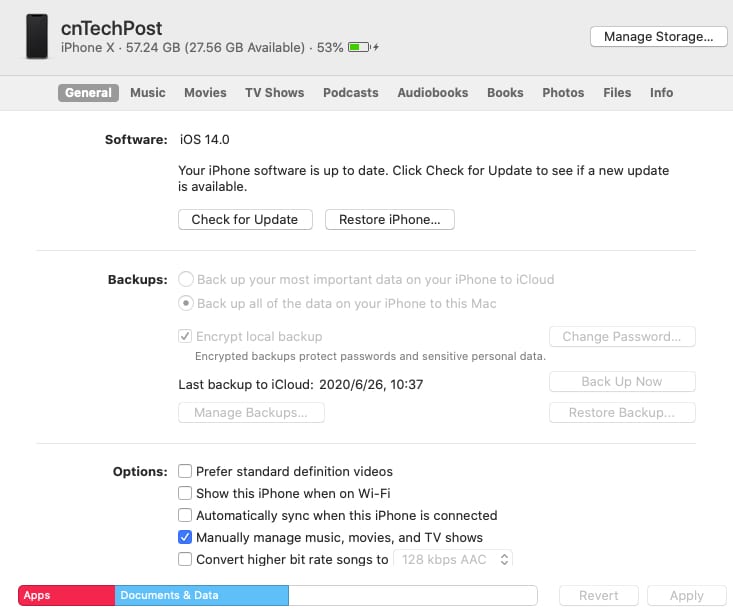Image resolution: width=733 pixels, height=612 pixels.
Task: Click the iPhone device icon
Action: tap(37, 36)
